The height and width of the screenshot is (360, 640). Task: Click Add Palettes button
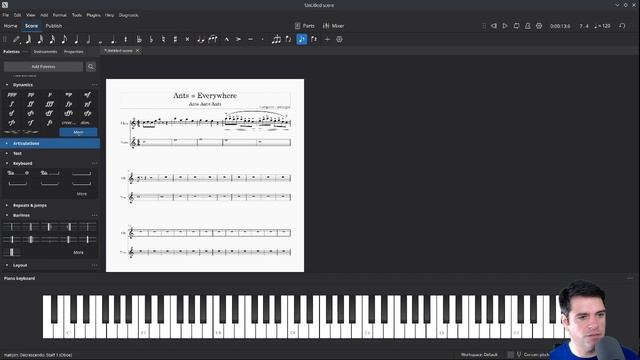pyautogui.click(x=43, y=67)
